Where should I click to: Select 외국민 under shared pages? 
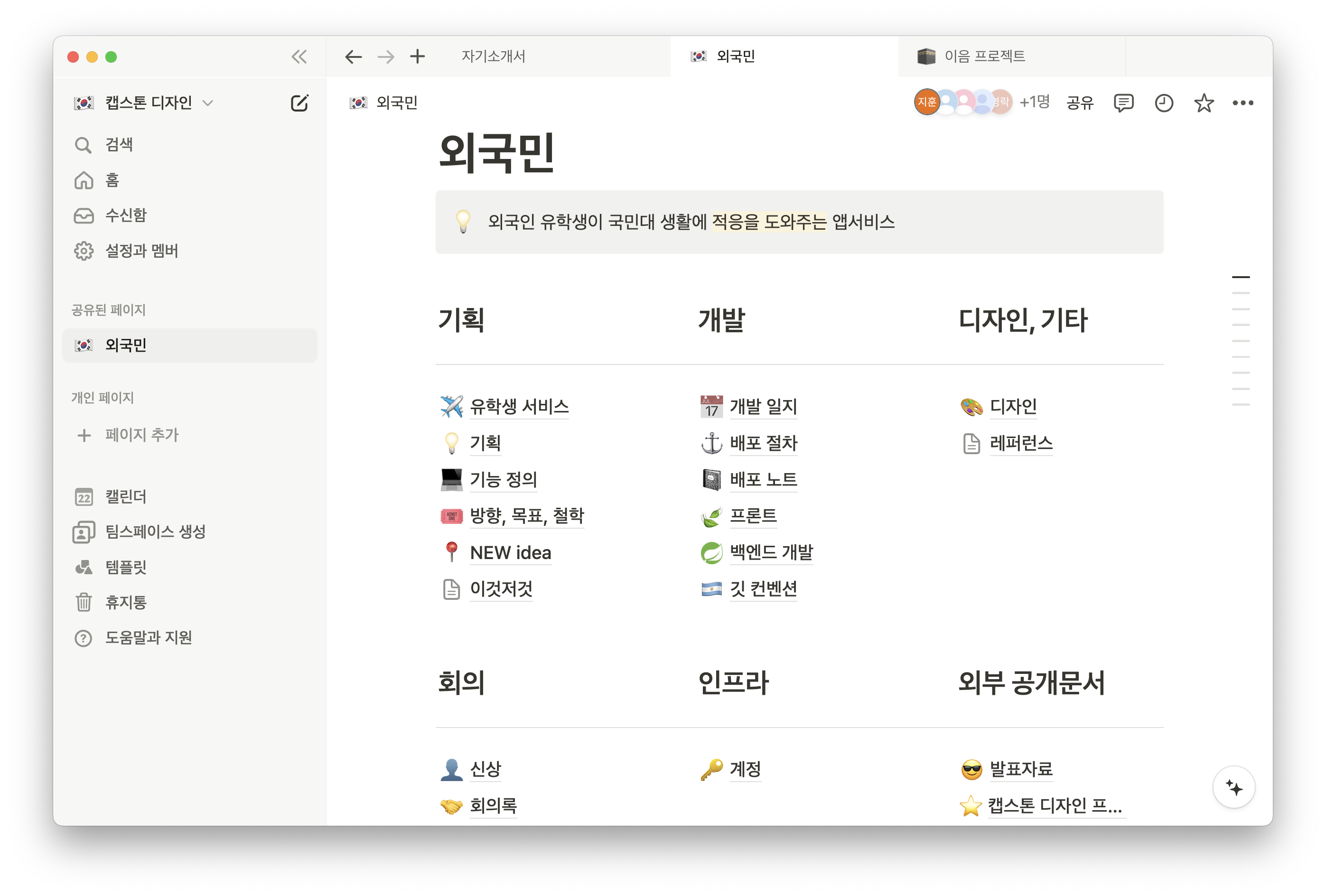(x=189, y=345)
